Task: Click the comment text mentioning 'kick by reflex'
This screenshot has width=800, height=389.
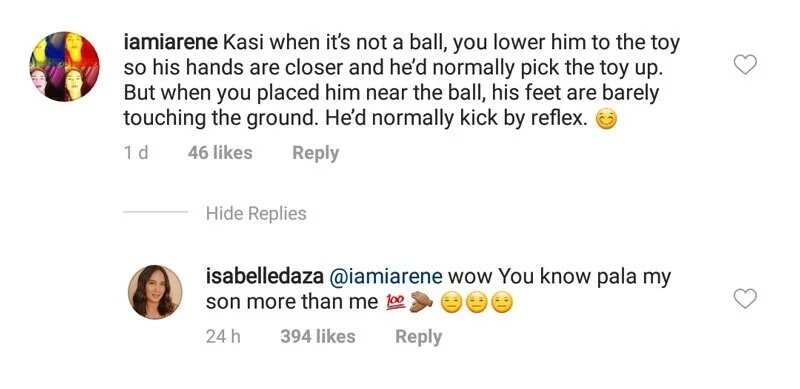Action: 402,81
